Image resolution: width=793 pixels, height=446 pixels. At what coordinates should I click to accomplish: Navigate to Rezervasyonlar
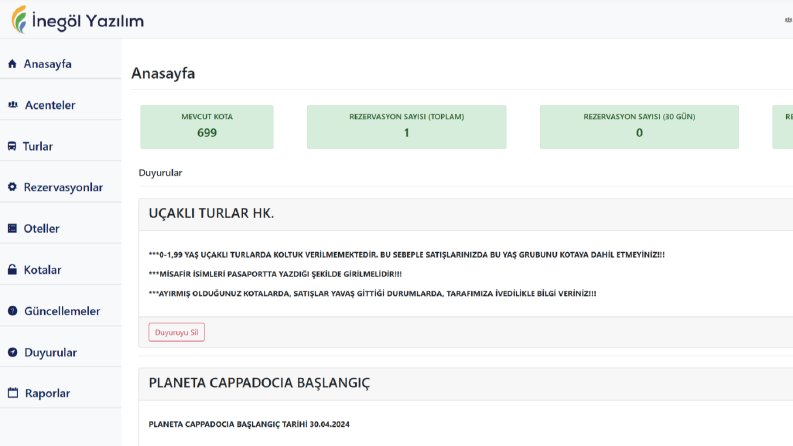pyautogui.click(x=61, y=187)
